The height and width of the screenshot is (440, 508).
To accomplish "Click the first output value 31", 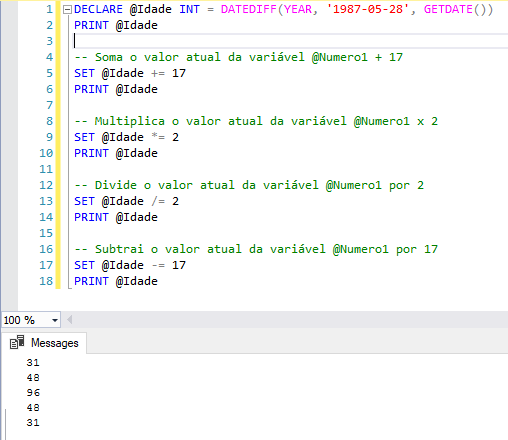I will click(33, 363).
